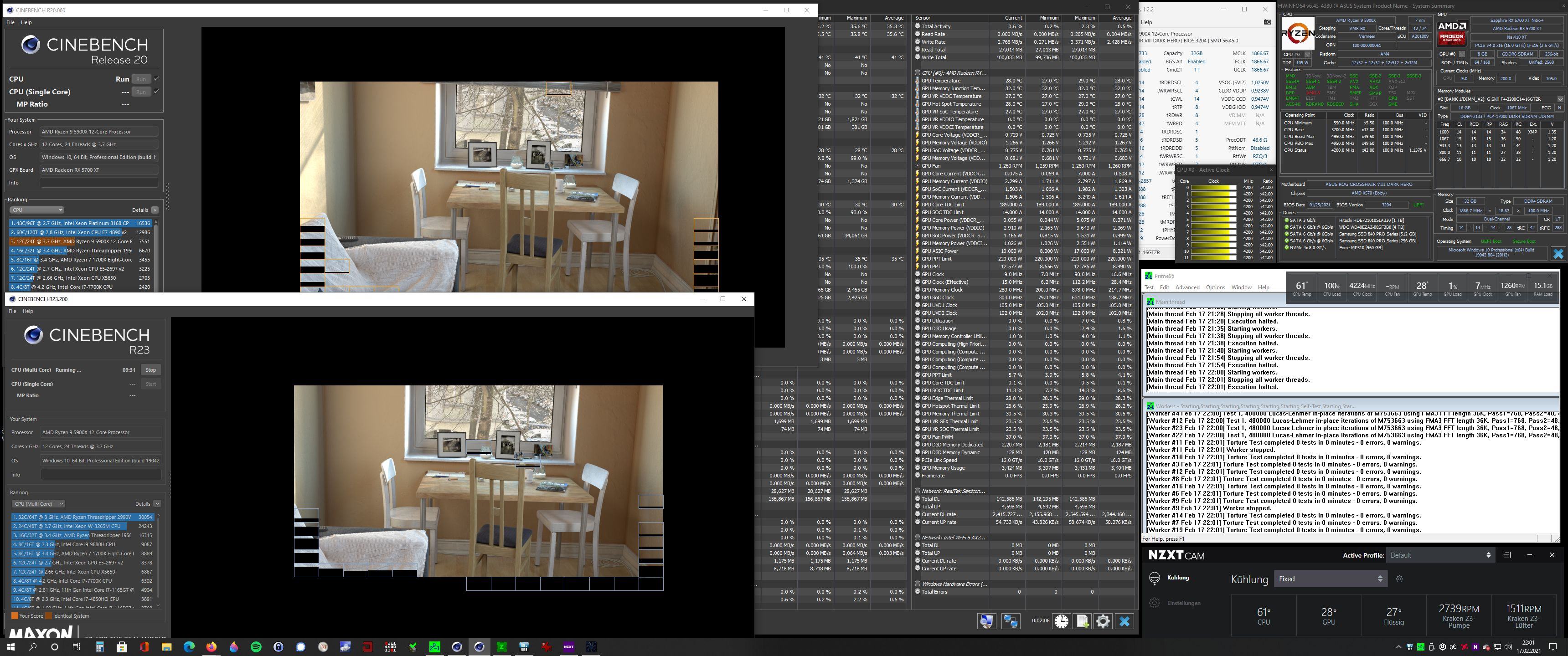1568x656 pixels.
Task: Collapse Network RealTek Semicon sensor group
Action: click(917, 491)
